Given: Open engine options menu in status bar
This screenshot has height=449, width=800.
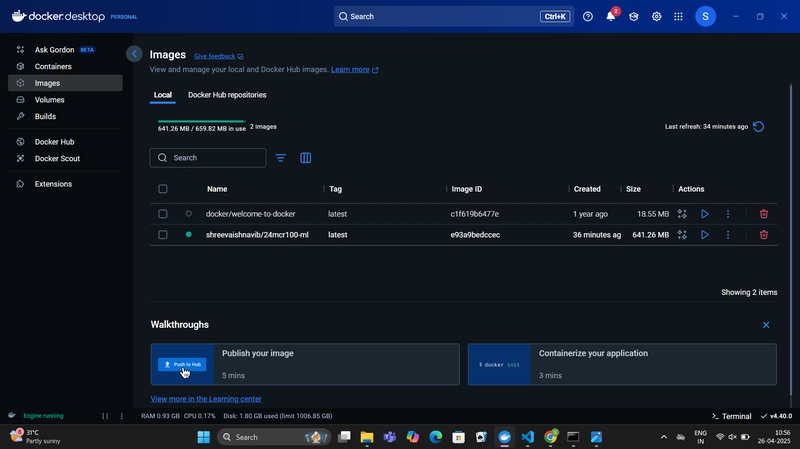Looking at the screenshot, I should (121, 416).
